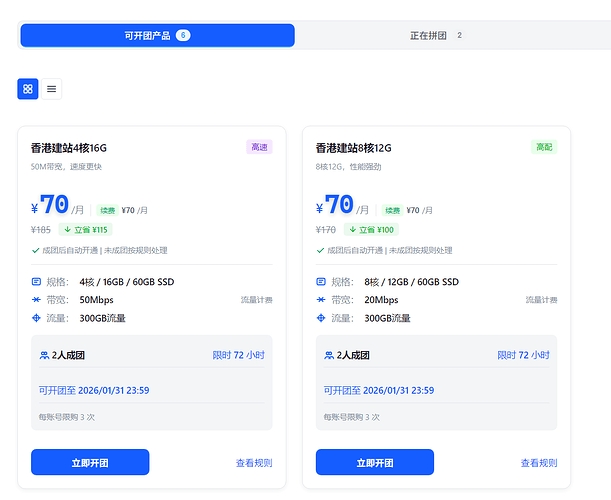Click the 立省 ¥100 savings badge

pos(371,230)
